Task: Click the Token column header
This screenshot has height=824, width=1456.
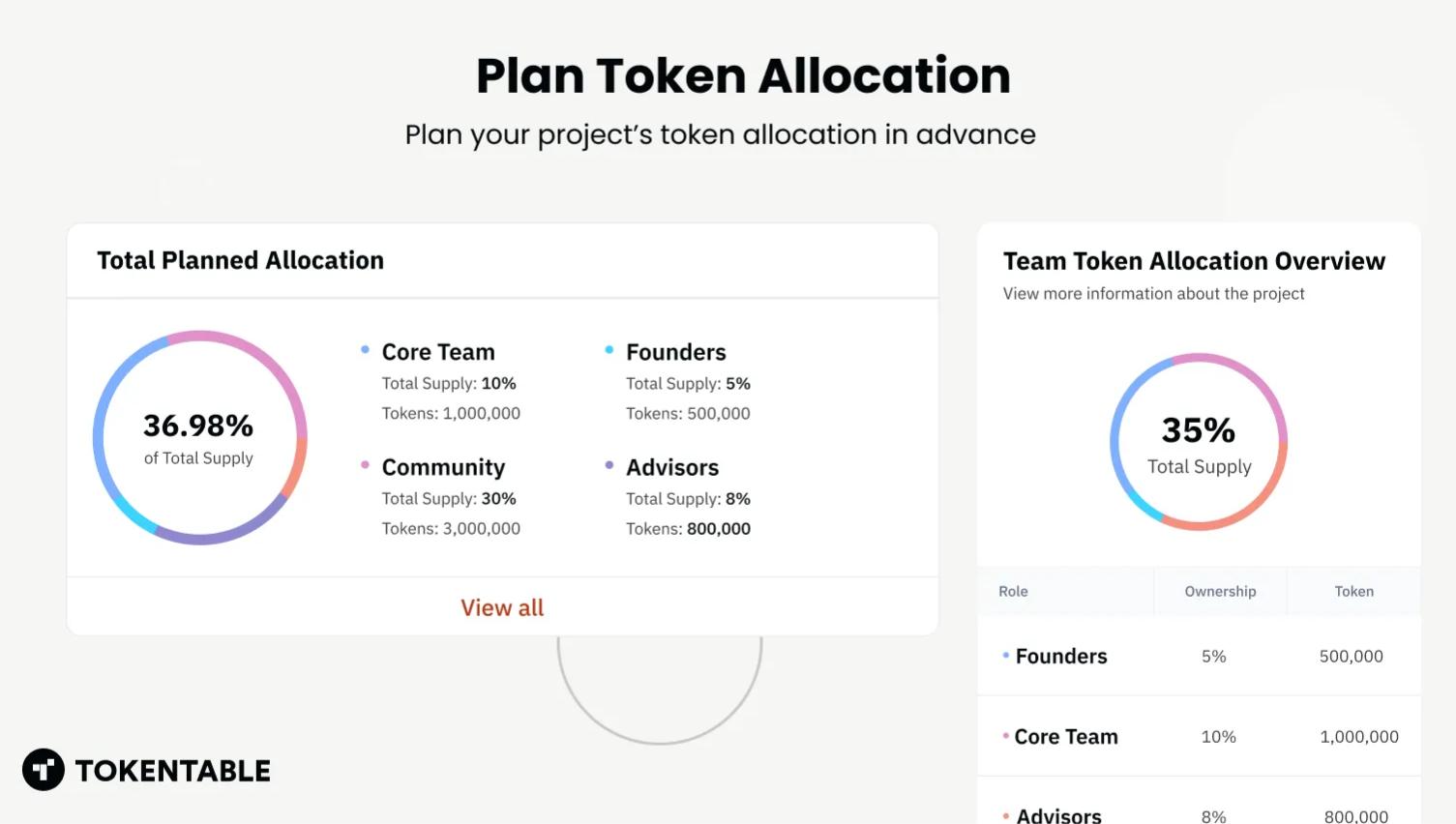Action: pos(1353,591)
